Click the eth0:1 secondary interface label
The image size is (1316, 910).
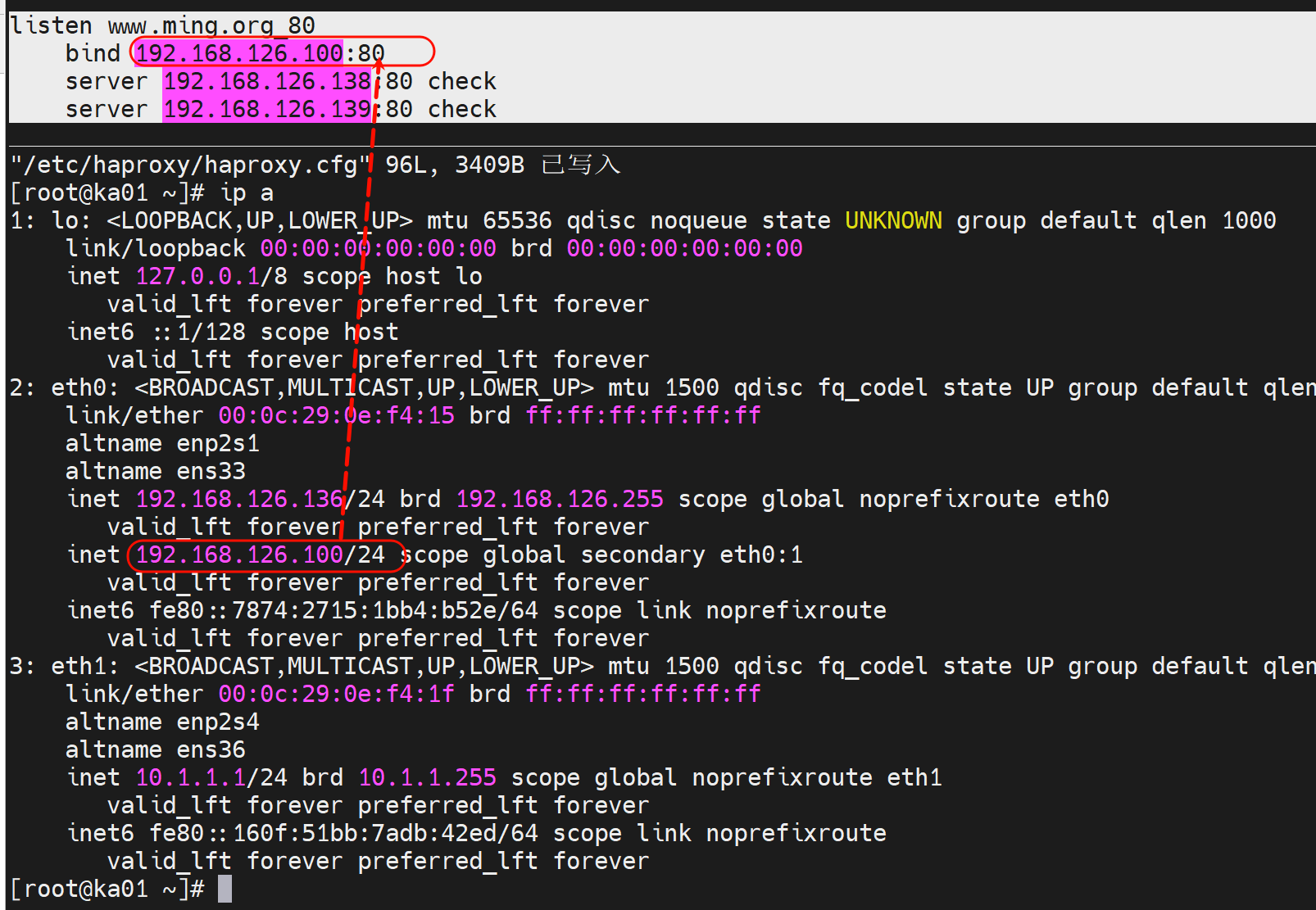760,555
